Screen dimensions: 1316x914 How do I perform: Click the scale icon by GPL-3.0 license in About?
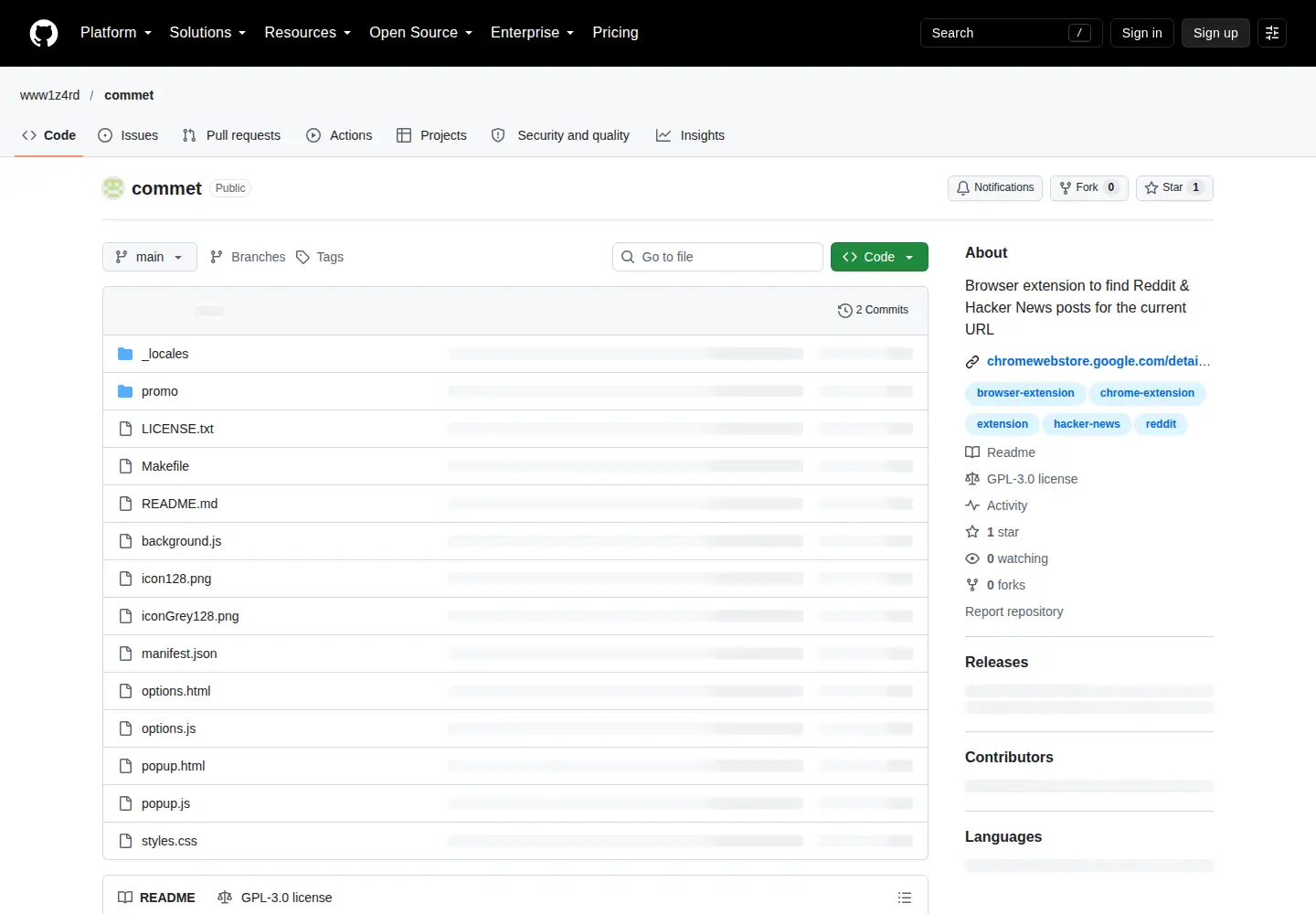[x=972, y=479]
